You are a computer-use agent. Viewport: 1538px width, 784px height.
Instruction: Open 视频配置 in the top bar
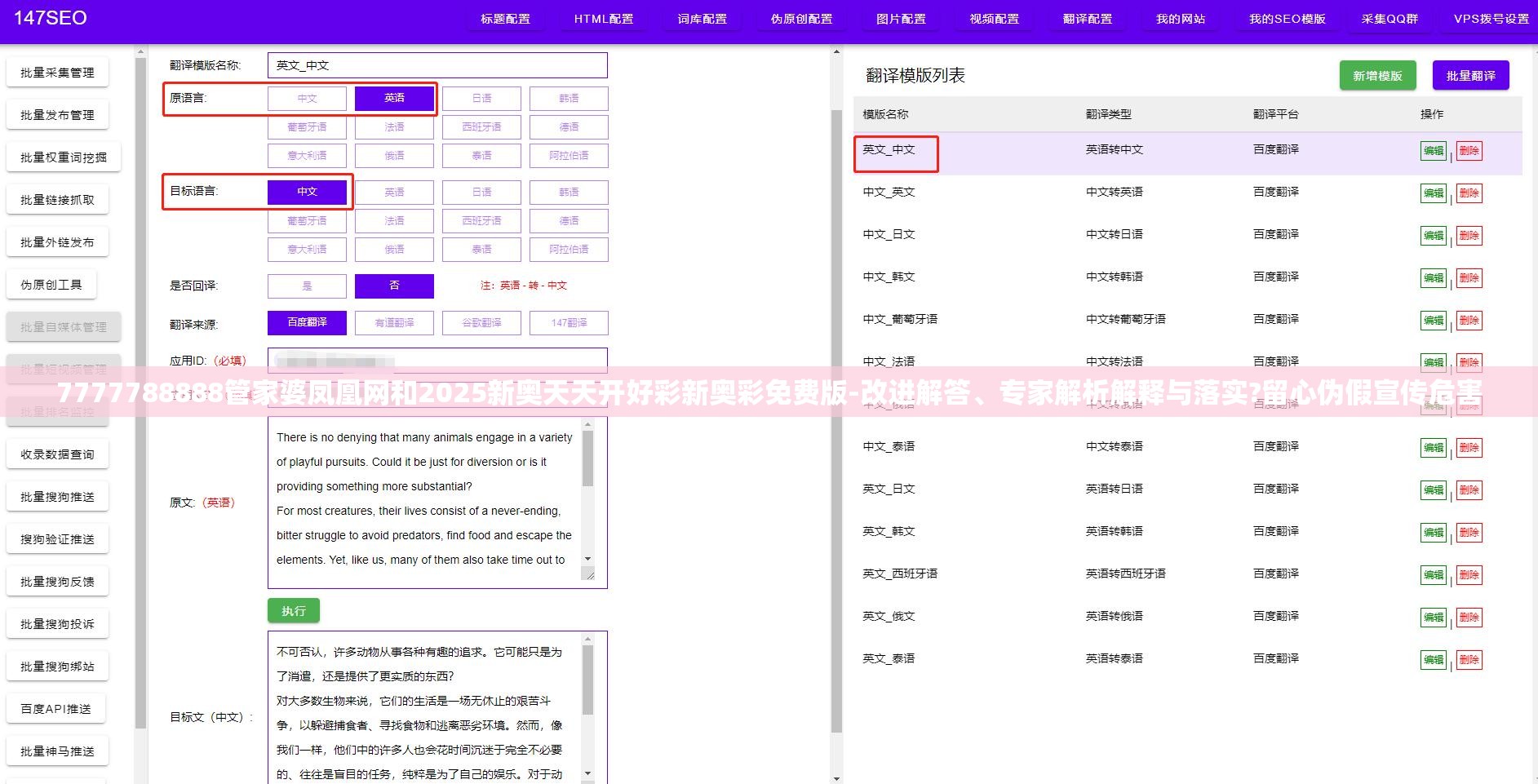(995, 19)
